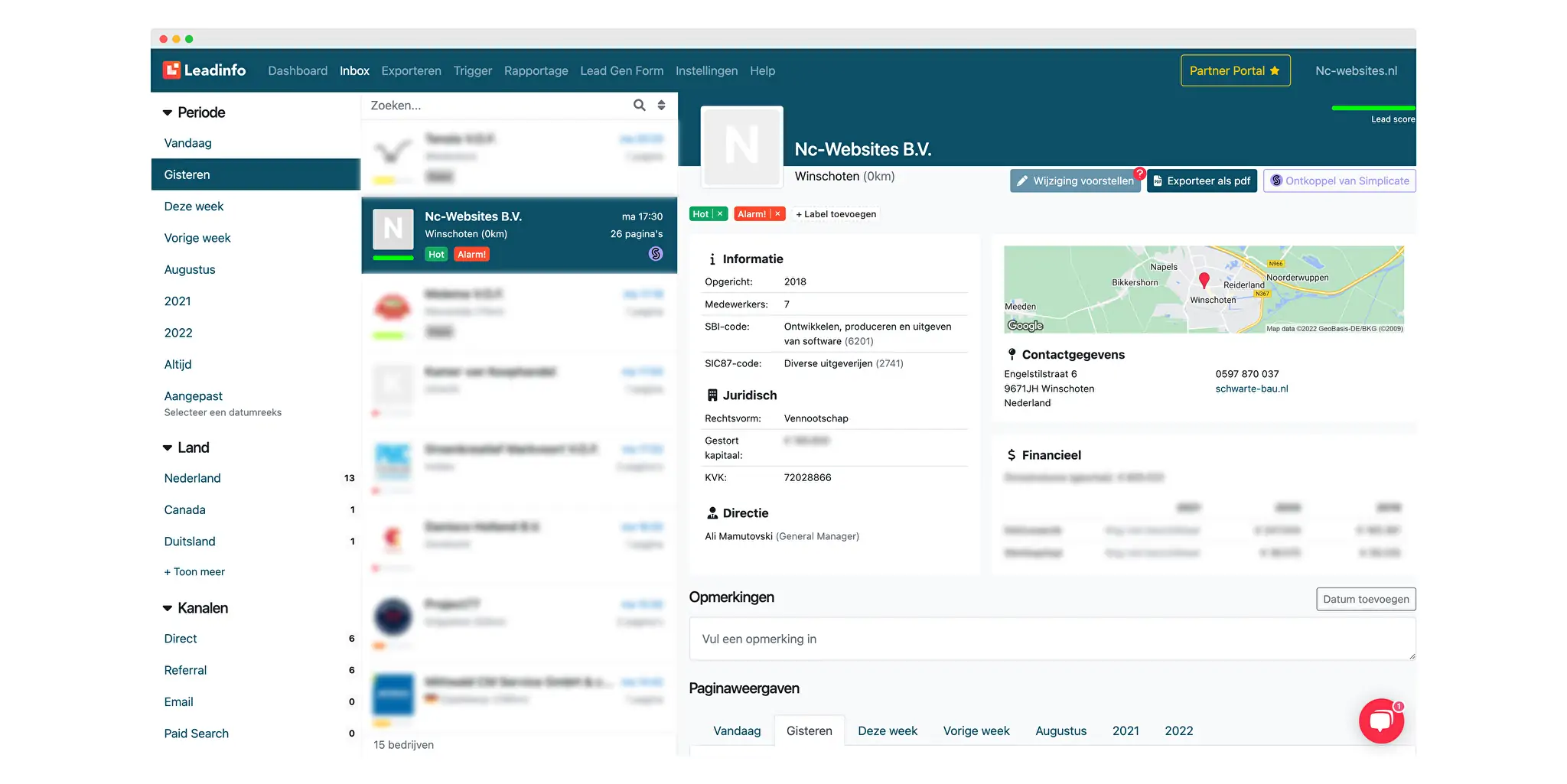Remove the Hot label with its x

pyautogui.click(x=720, y=214)
